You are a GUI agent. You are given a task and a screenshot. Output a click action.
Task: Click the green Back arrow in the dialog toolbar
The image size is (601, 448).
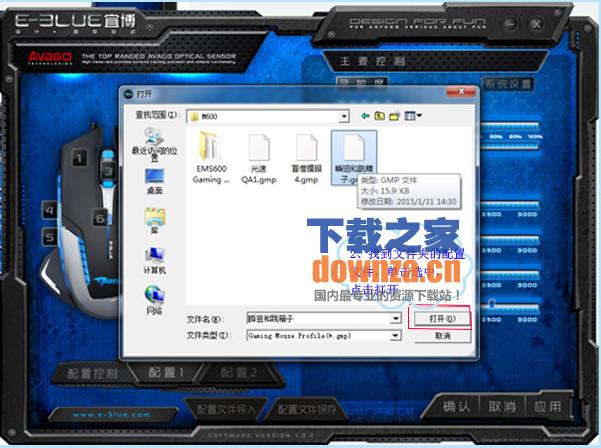[x=365, y=115]
